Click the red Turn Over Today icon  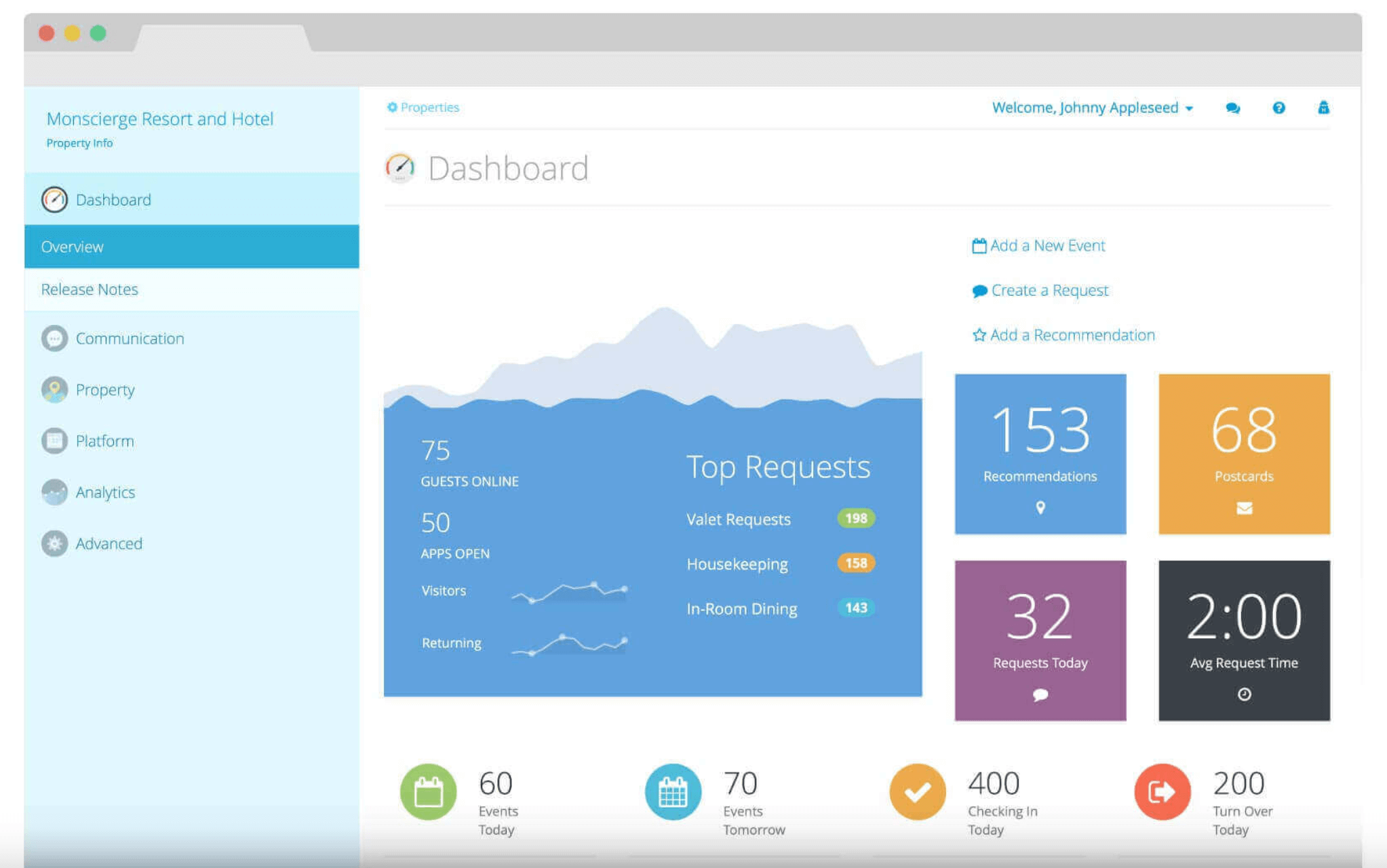point(1162,791)
